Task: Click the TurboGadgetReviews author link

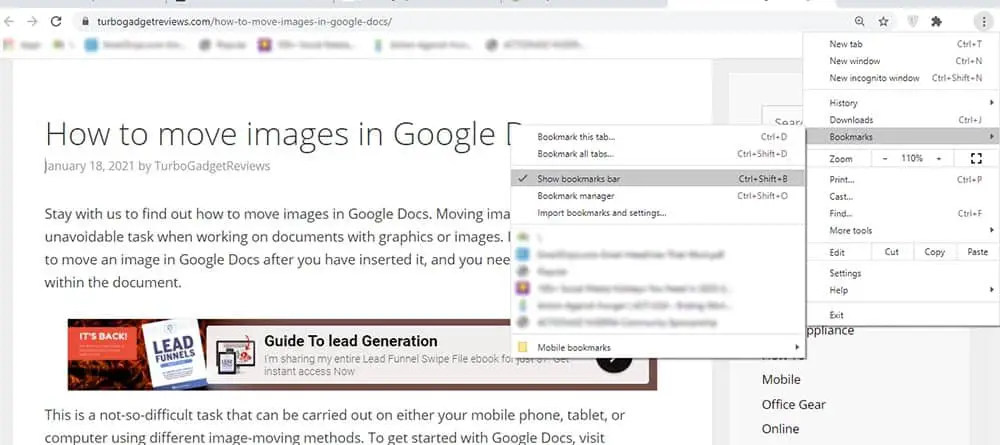Action: (212, 166)
